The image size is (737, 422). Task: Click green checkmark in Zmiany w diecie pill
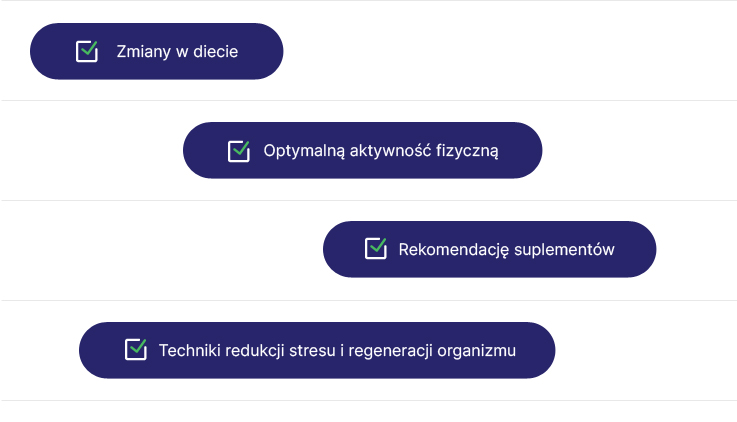(90, 47)
